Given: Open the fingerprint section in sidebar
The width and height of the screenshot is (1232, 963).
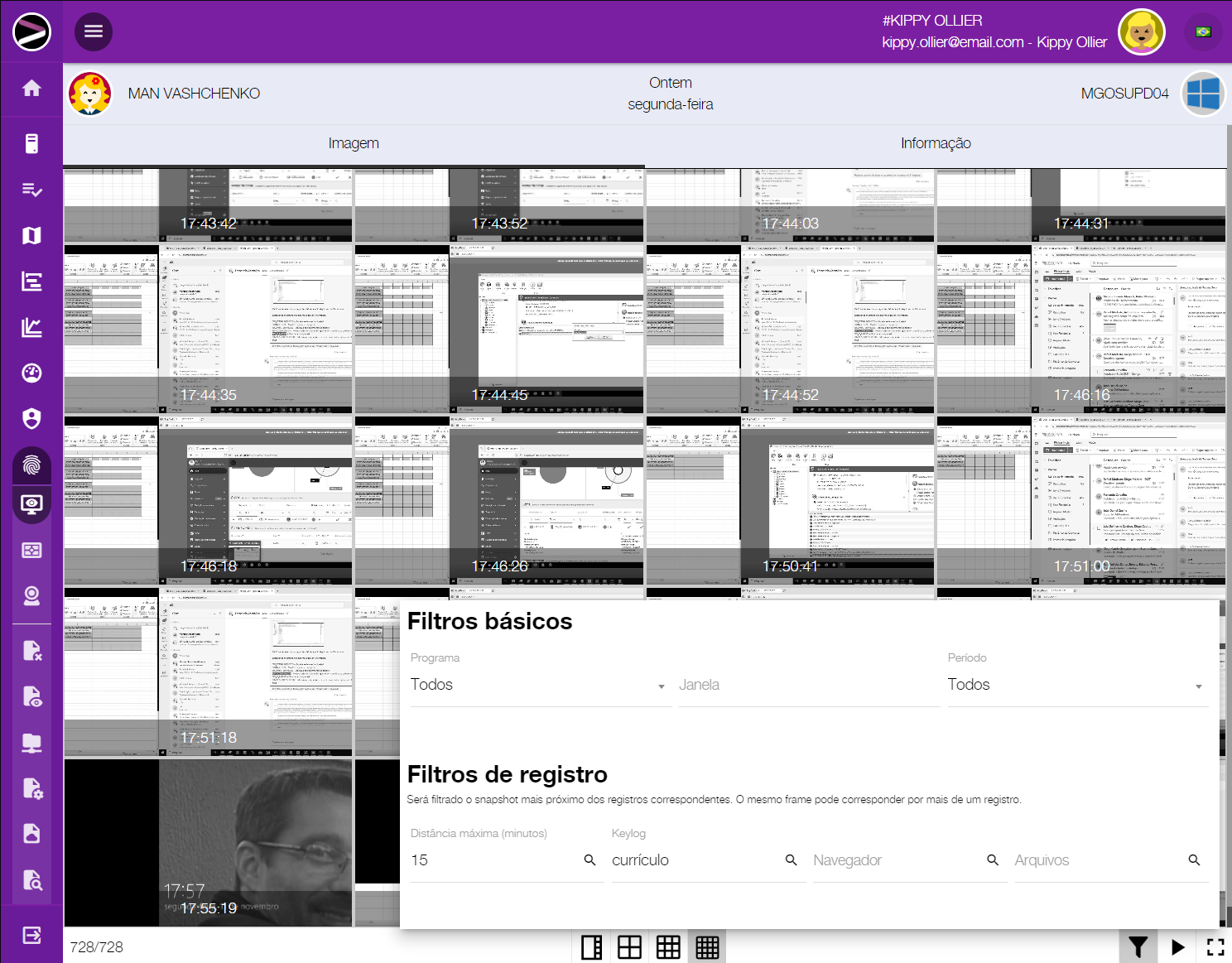Looking at the screenshot, I should coord(31,465).
